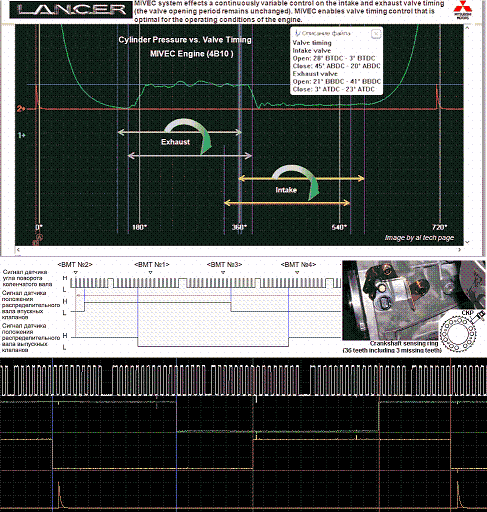
Task: Click the horizontal scroll left arrow
Action: 18,249
